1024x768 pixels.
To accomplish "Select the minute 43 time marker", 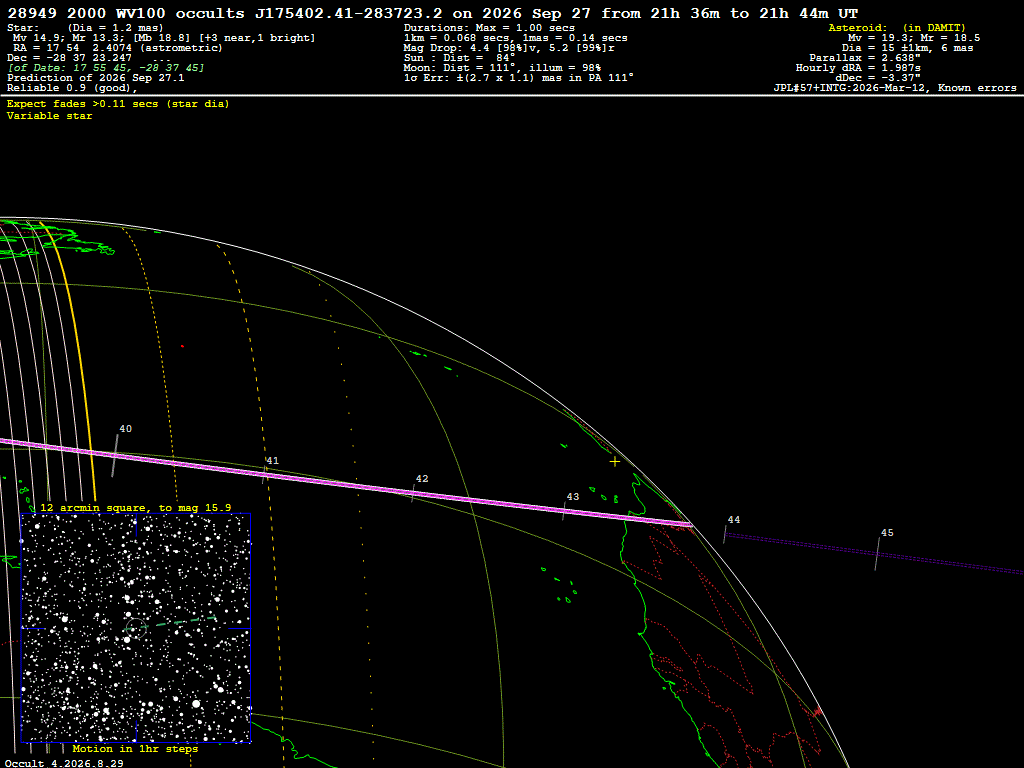I will (573, 497).
